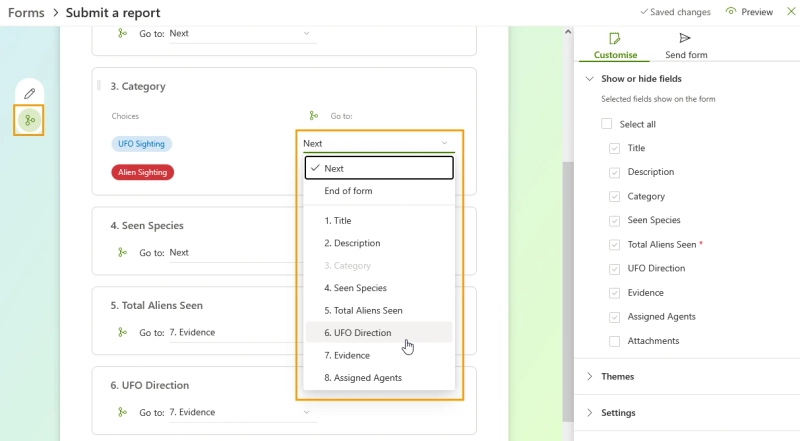
Task: Toggle the Total Aliens Seen checkbox
Action: 614,244
